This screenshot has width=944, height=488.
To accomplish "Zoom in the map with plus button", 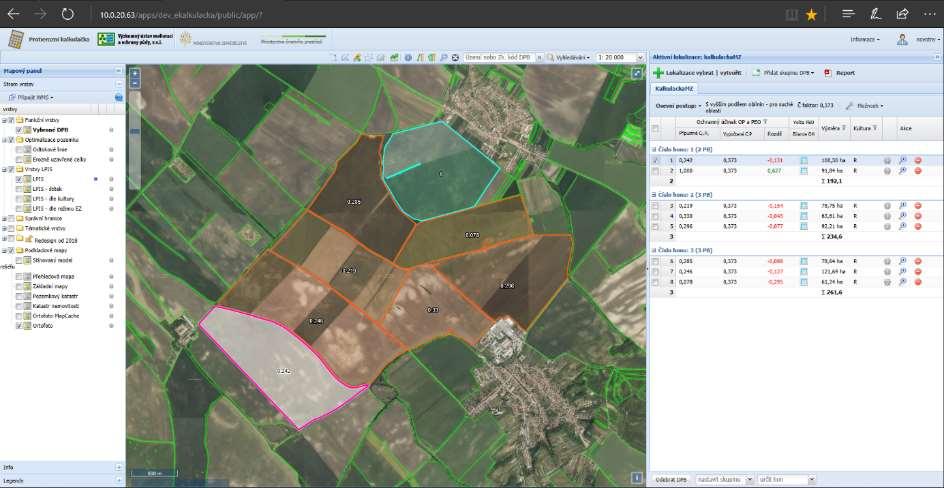I will pyautogui.click(x=135, y=73).
